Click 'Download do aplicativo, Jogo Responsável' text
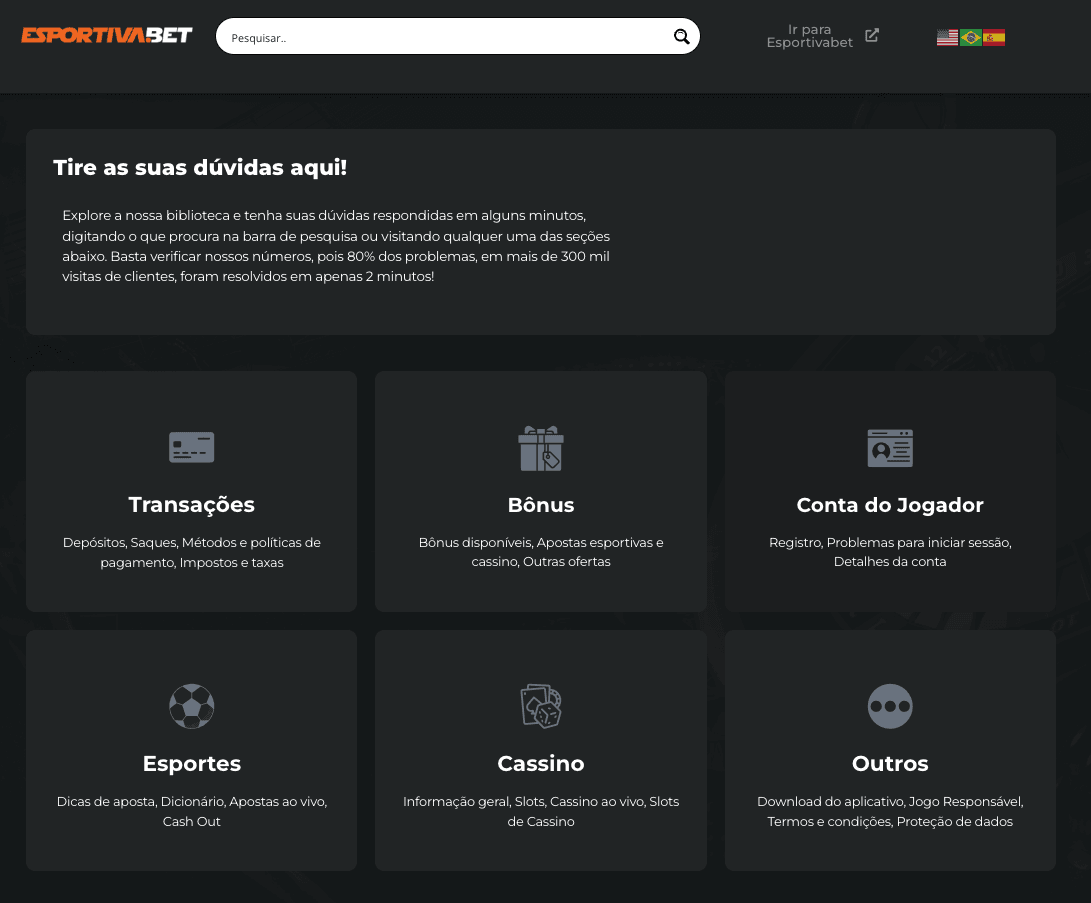 [890, 811]
